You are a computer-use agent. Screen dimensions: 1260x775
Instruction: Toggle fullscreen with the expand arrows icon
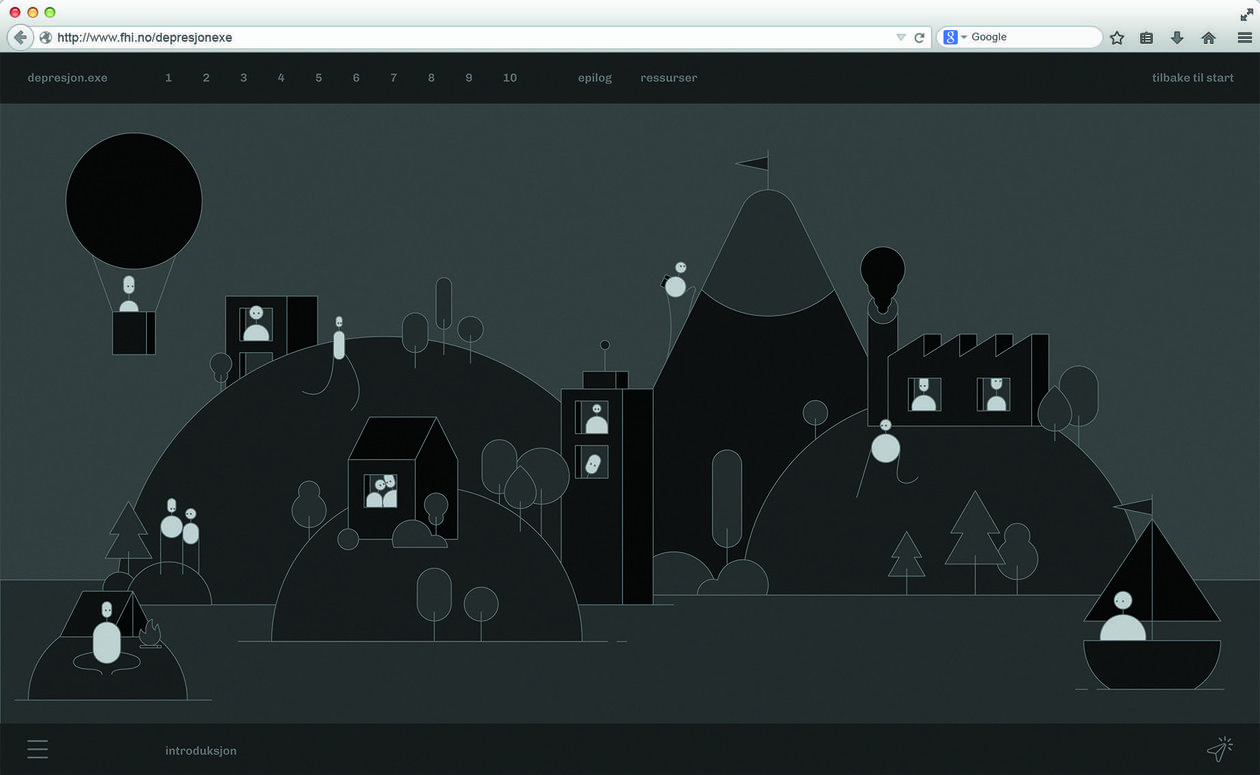click(1246, 13)
